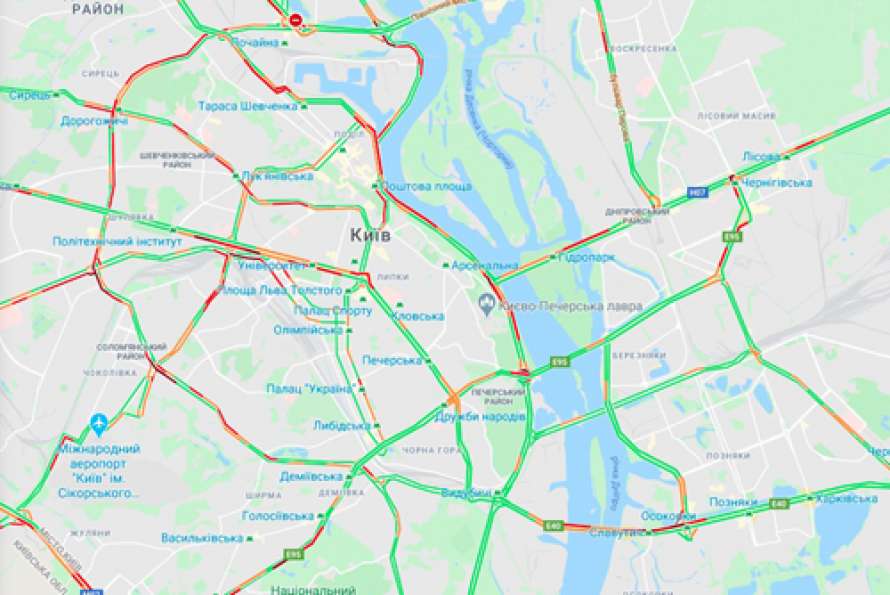The image size is (890, 595).
Task: Select the Політехнічний інститут station
Action: 117,241
